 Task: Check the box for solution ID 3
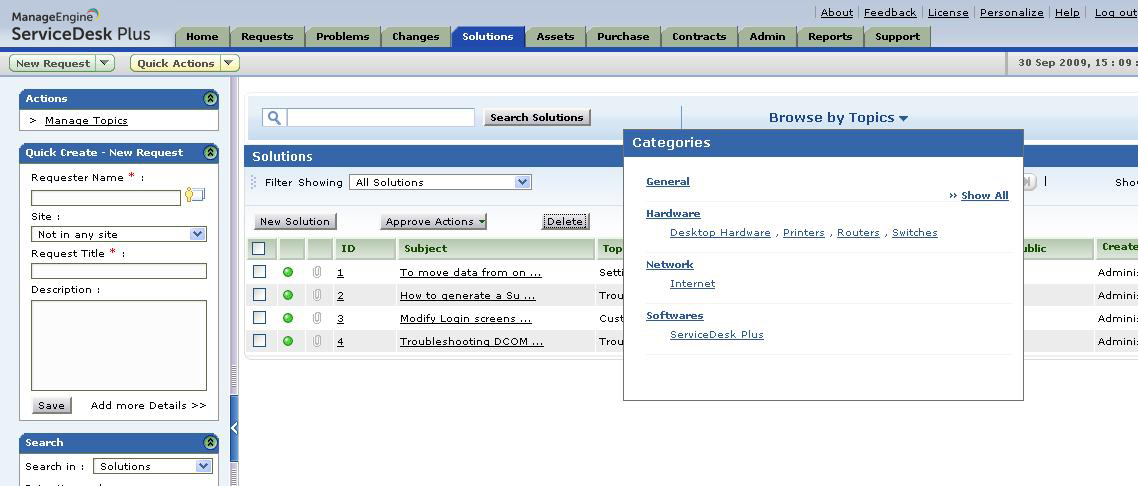point(259,317)
